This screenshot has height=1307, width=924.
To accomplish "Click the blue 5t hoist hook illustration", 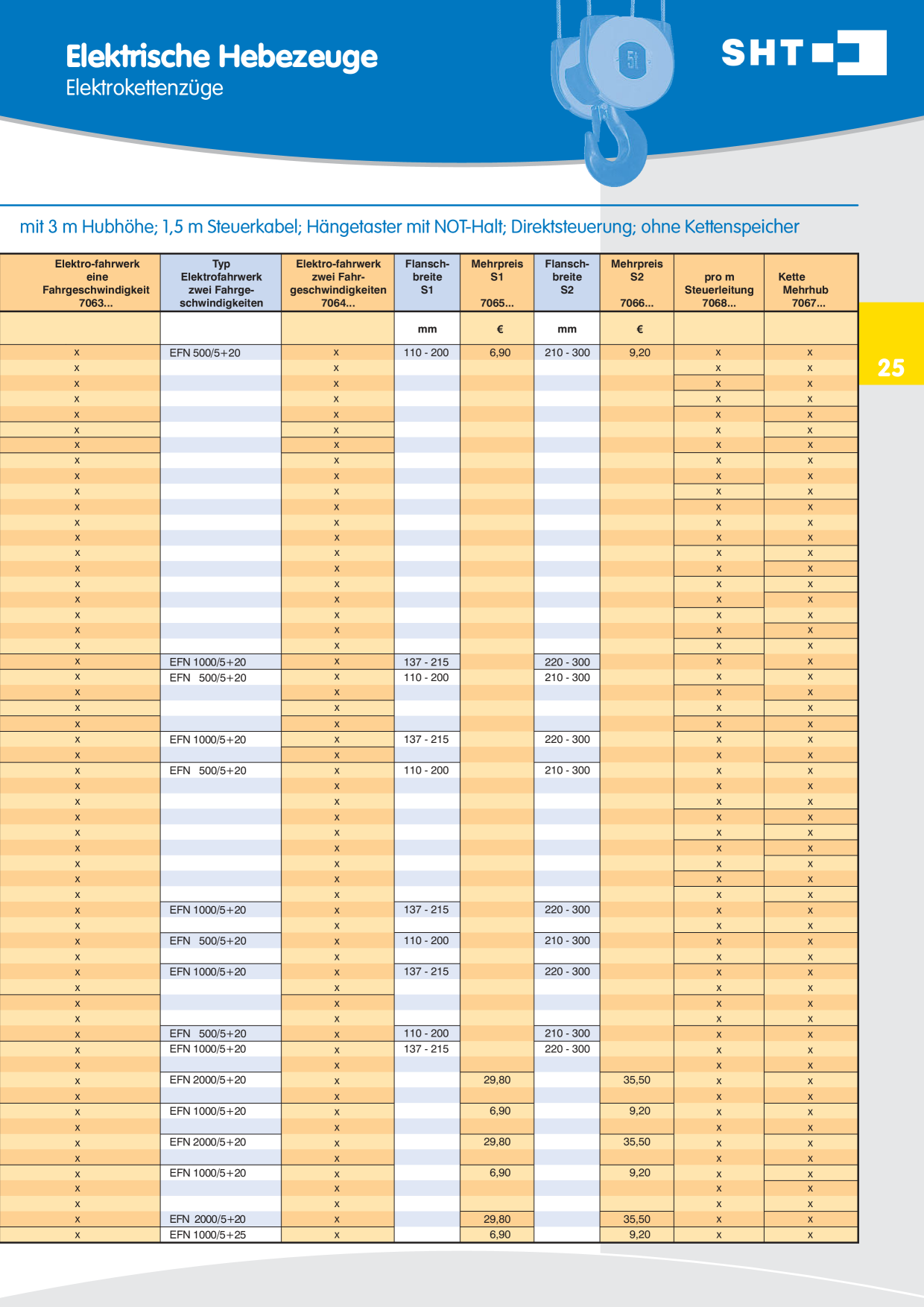I will (613, 93).
